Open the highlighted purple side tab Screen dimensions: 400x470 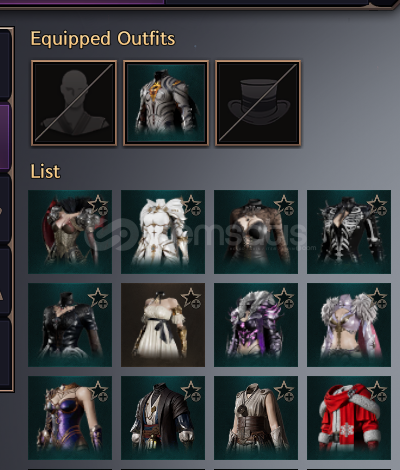[x=5, y=137]
